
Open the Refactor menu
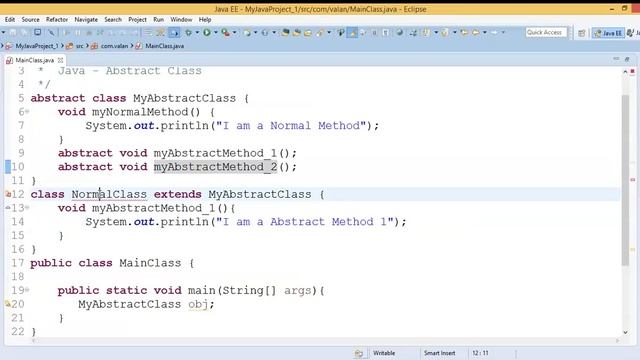point(57,20)
